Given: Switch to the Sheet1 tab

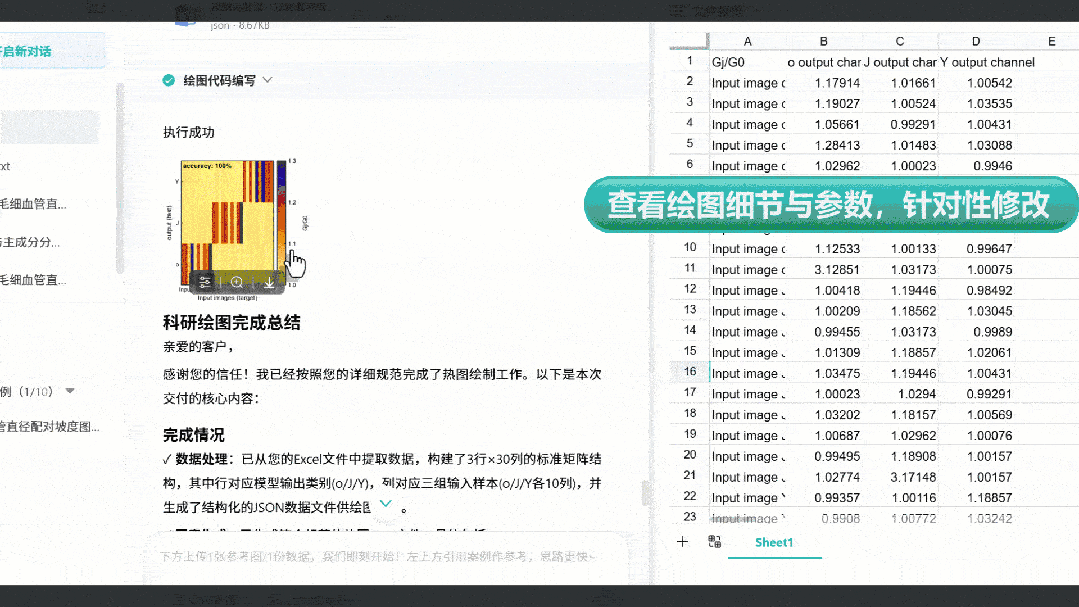Looking at the screenshot, I should [x=773, y=542].
